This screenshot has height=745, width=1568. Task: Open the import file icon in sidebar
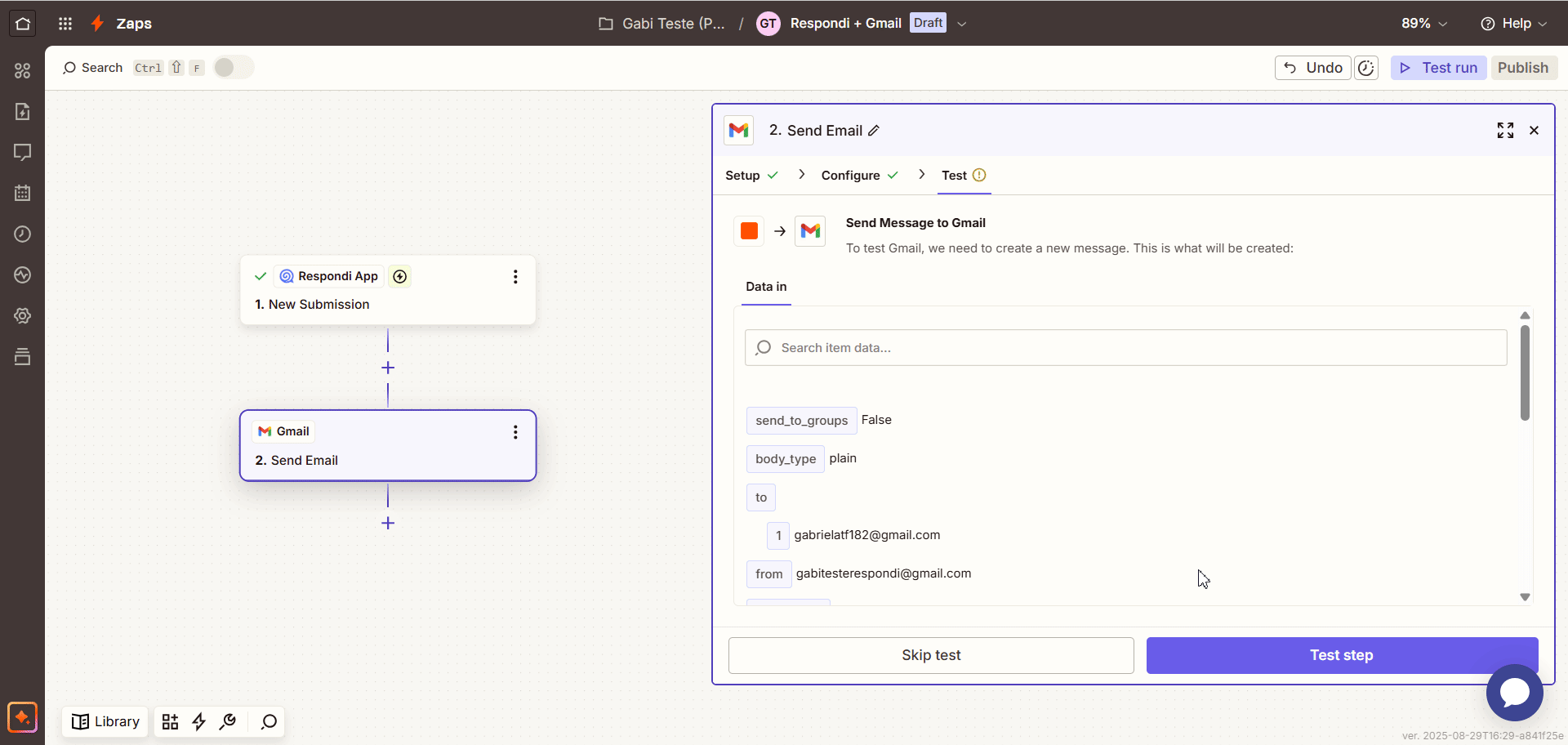[23, 112]
